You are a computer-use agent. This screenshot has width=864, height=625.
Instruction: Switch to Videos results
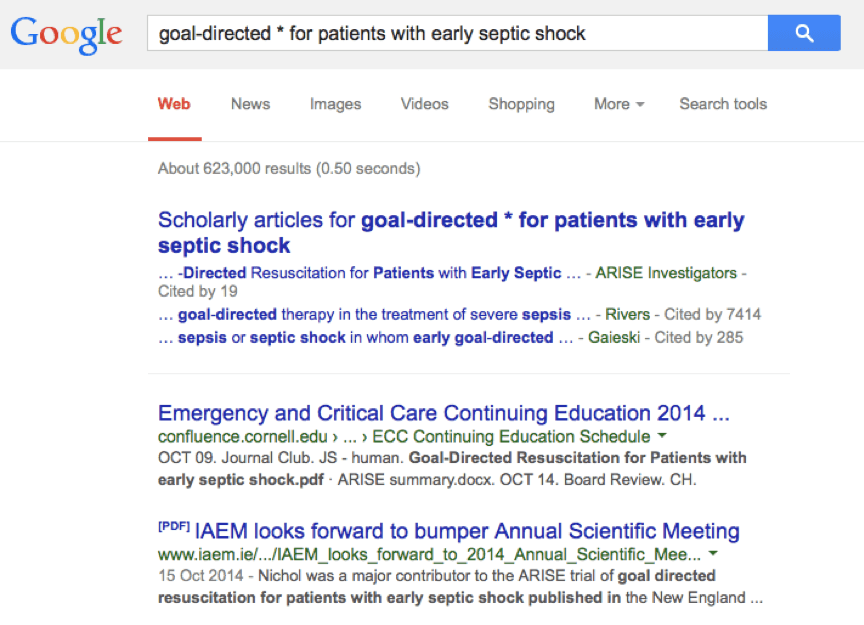[424, 104]
